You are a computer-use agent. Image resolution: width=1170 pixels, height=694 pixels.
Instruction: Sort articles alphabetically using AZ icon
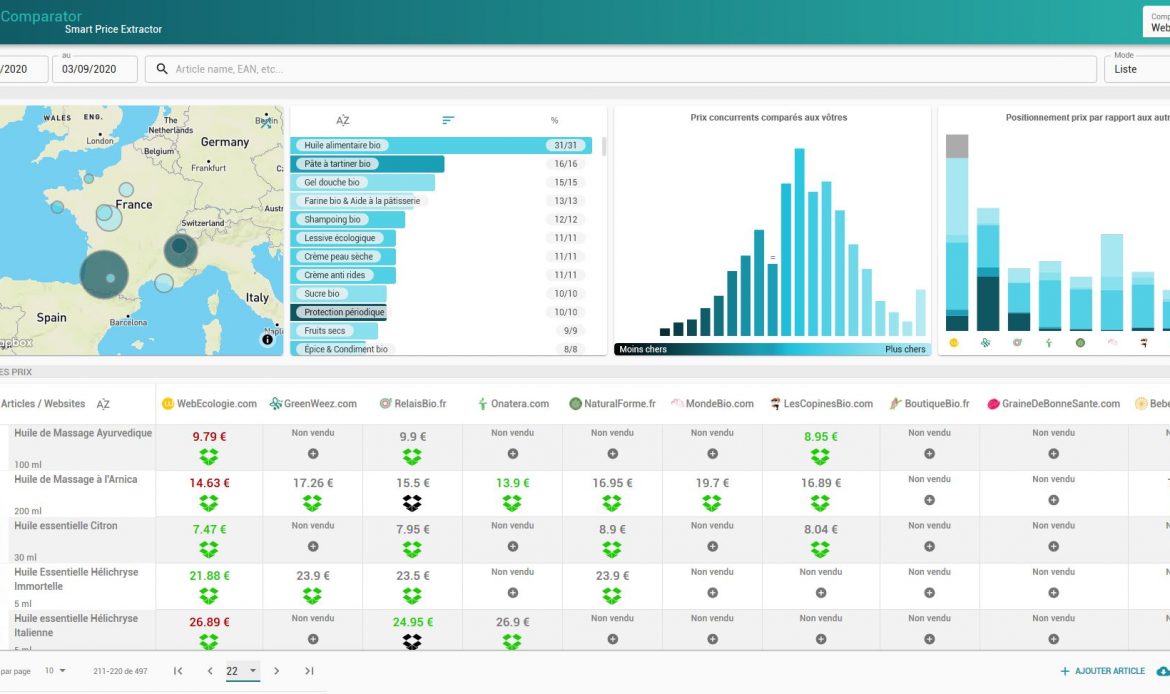coord(103,404)
